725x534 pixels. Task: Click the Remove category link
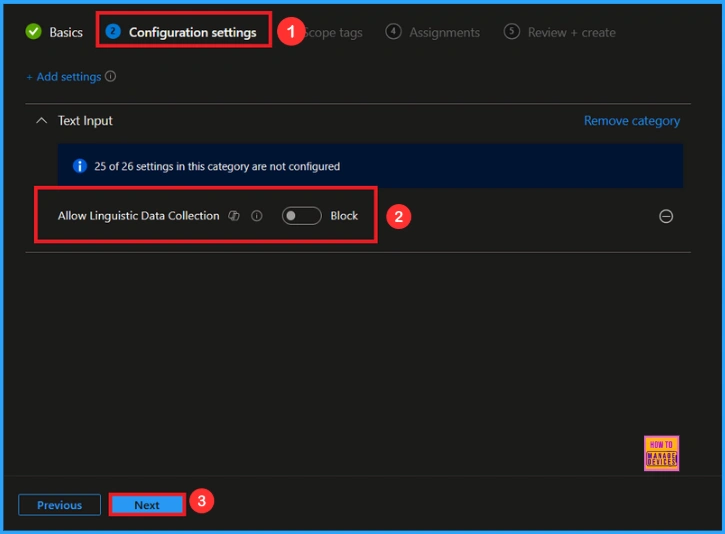631,121
